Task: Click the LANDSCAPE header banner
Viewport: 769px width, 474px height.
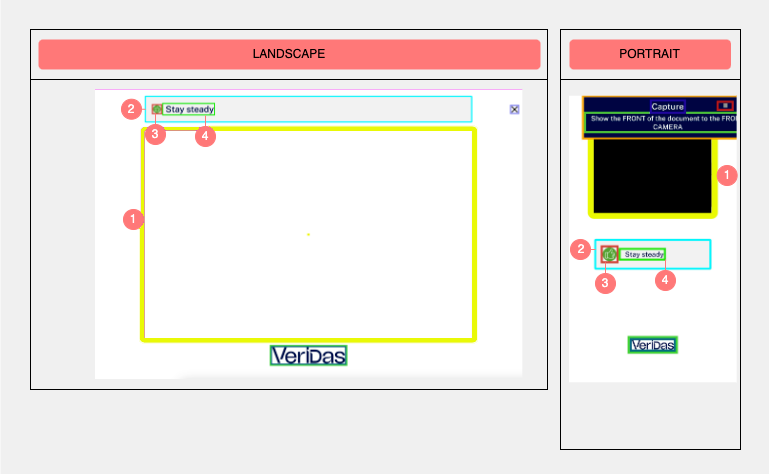Action: pyautogui.click(x=289, y=54)
